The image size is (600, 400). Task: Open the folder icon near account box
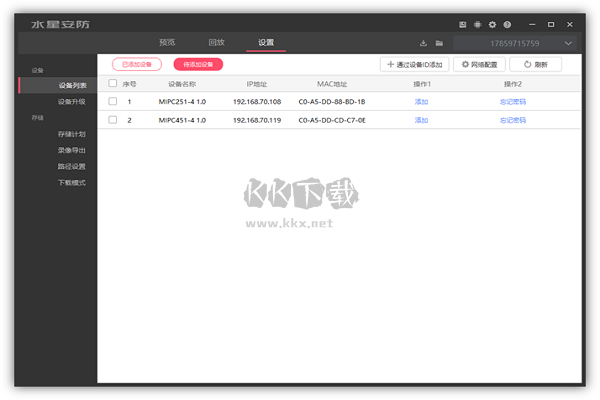tap(439, 43)
